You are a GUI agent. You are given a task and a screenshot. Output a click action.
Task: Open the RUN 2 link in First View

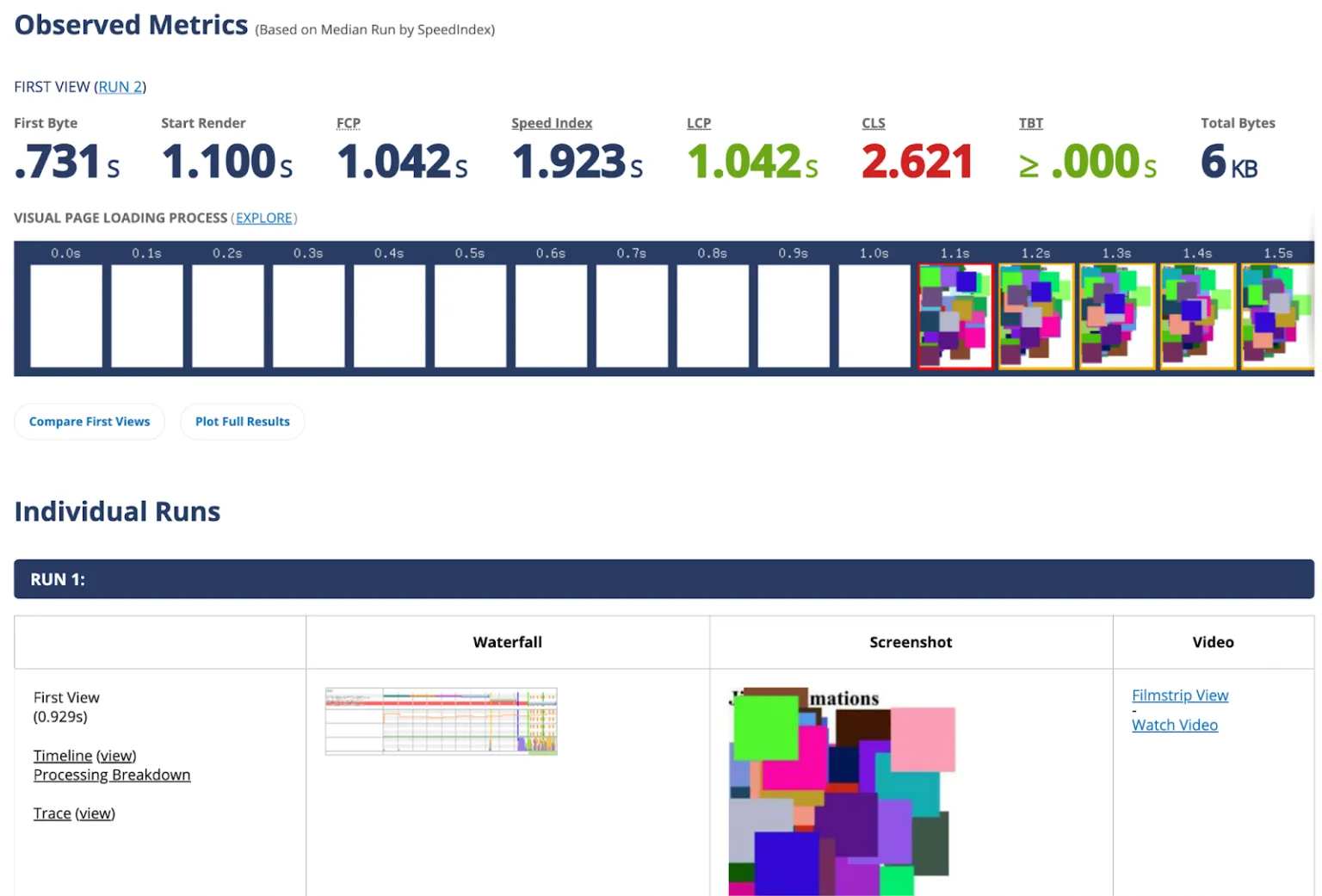[x=120, y=87]
